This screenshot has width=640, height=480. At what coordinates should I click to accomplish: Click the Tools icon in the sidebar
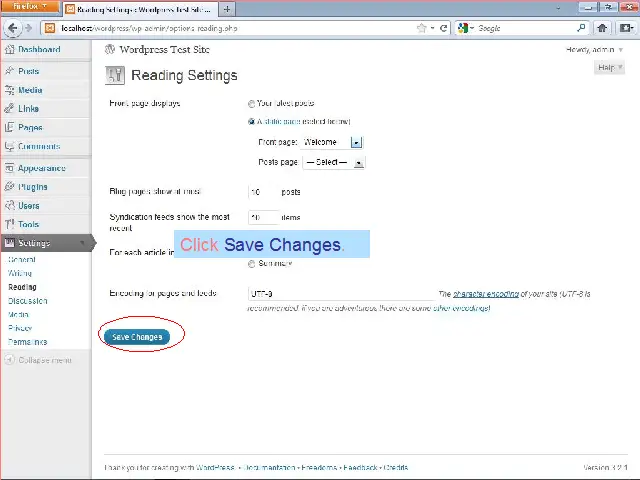(10, 224)
